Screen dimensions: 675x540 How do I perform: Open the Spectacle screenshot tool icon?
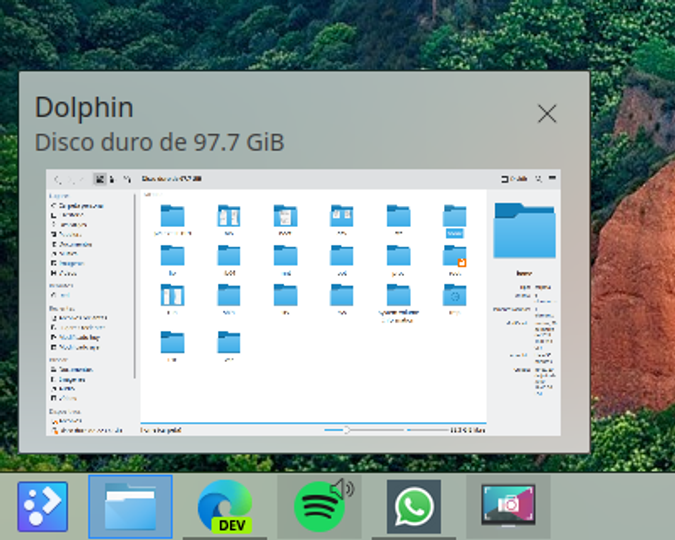point(508,505)
